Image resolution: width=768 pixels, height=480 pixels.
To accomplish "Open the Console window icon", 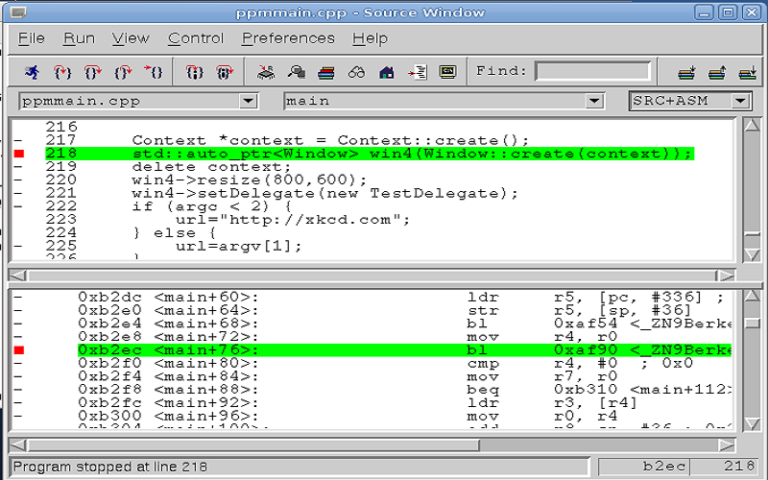I will coord(447,72).
